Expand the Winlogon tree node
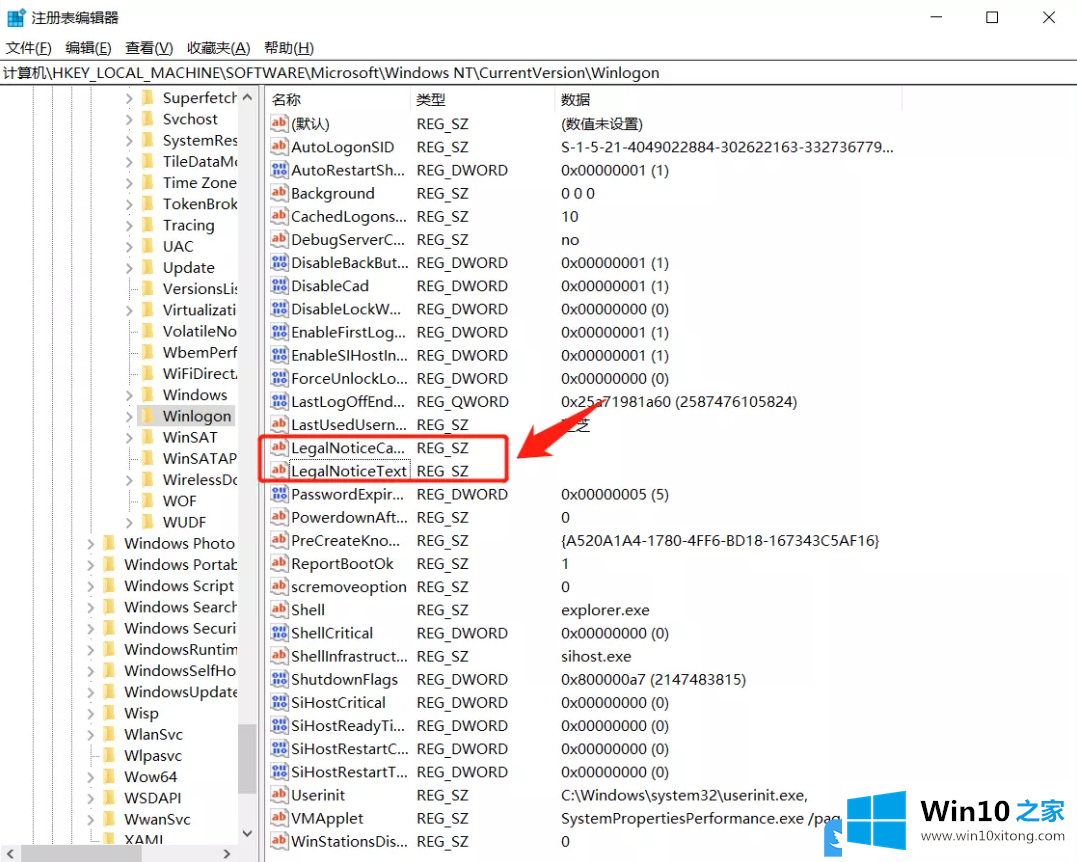Screen dimensions: 1077x862 (x=129, y=416)
